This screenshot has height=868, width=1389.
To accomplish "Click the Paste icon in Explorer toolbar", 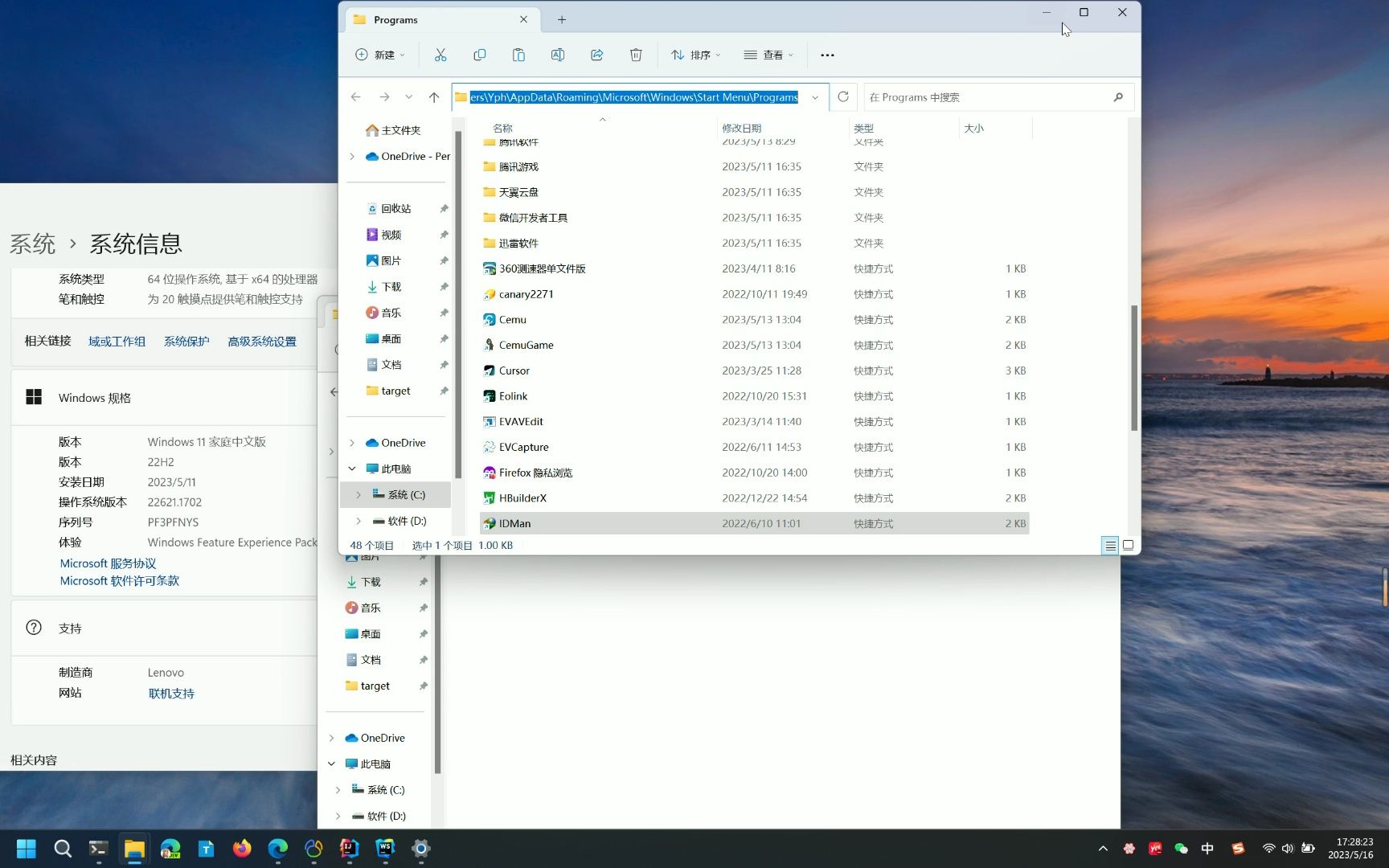I will [518, 55].
